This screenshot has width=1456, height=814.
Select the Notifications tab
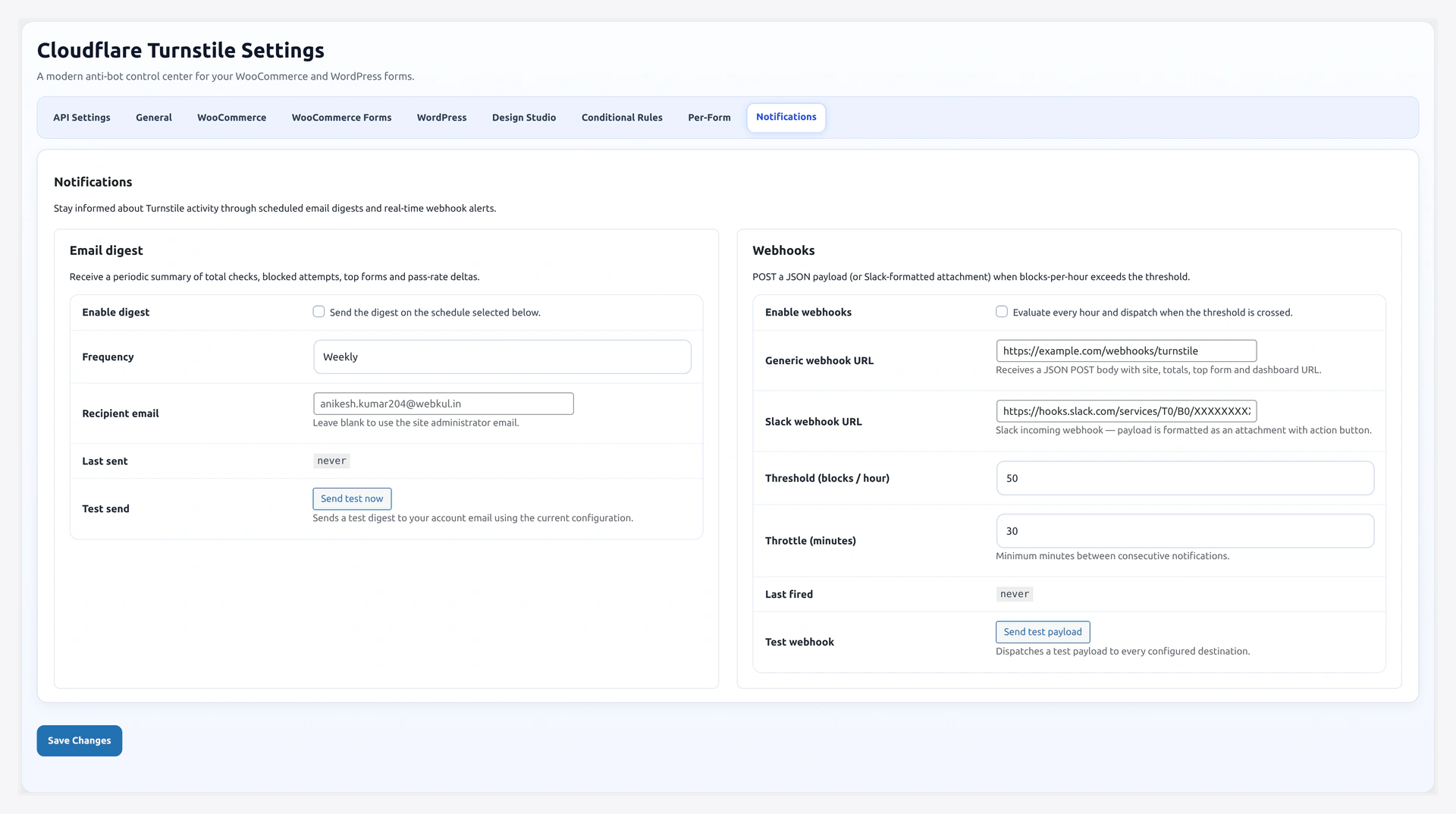click(786, 118)
